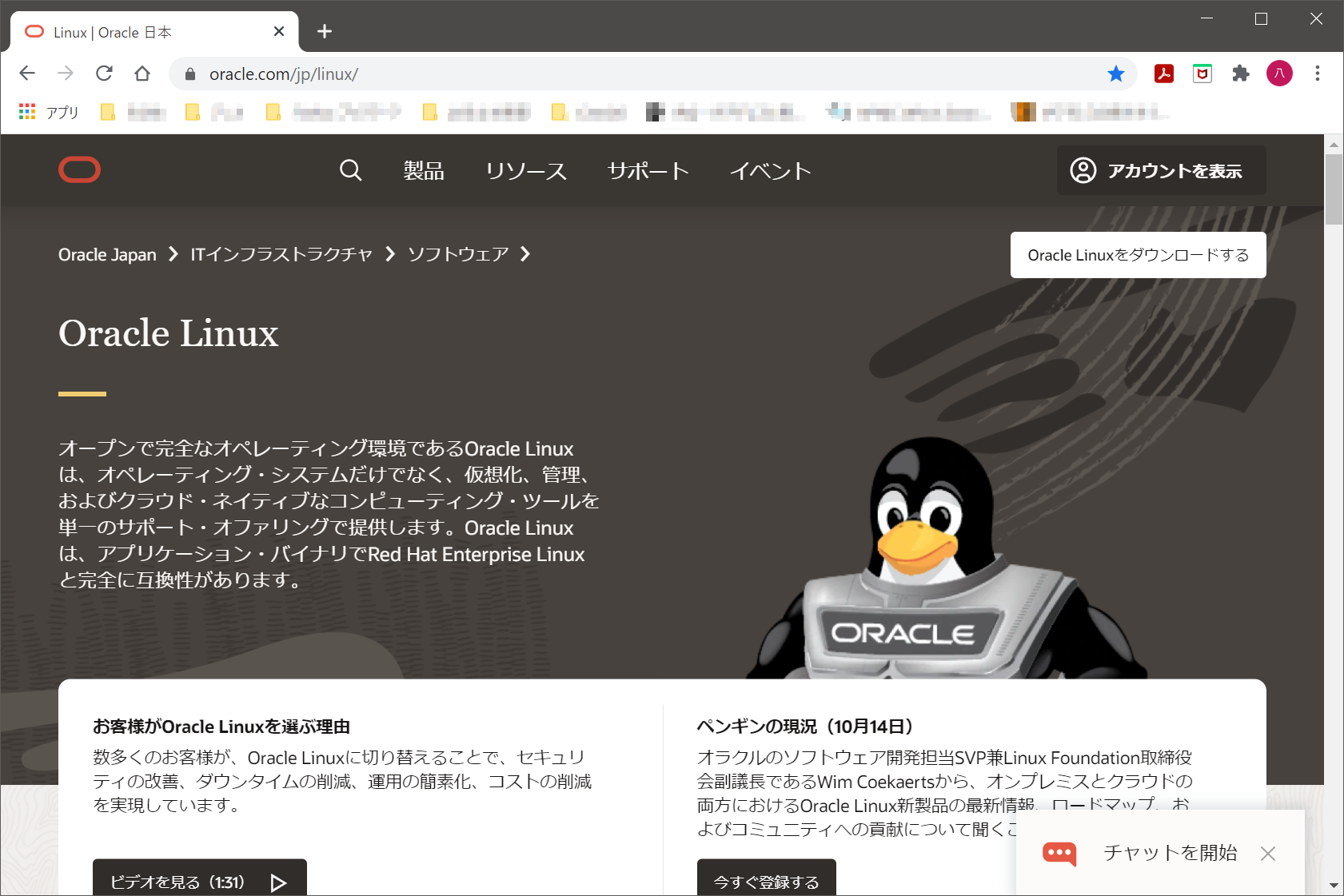Follow the ITインフラストラクチャ breadcrumb link
This screenshot has height=896, width=1344.
(281, 254)
